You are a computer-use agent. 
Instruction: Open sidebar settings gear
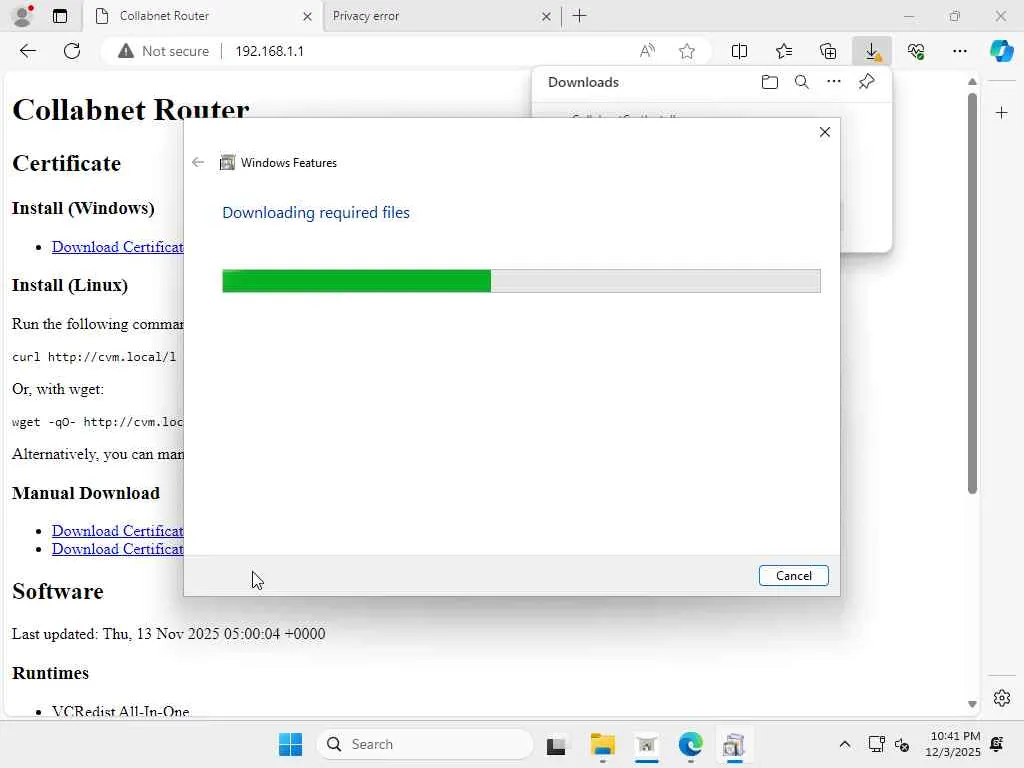coord(1002,698)
